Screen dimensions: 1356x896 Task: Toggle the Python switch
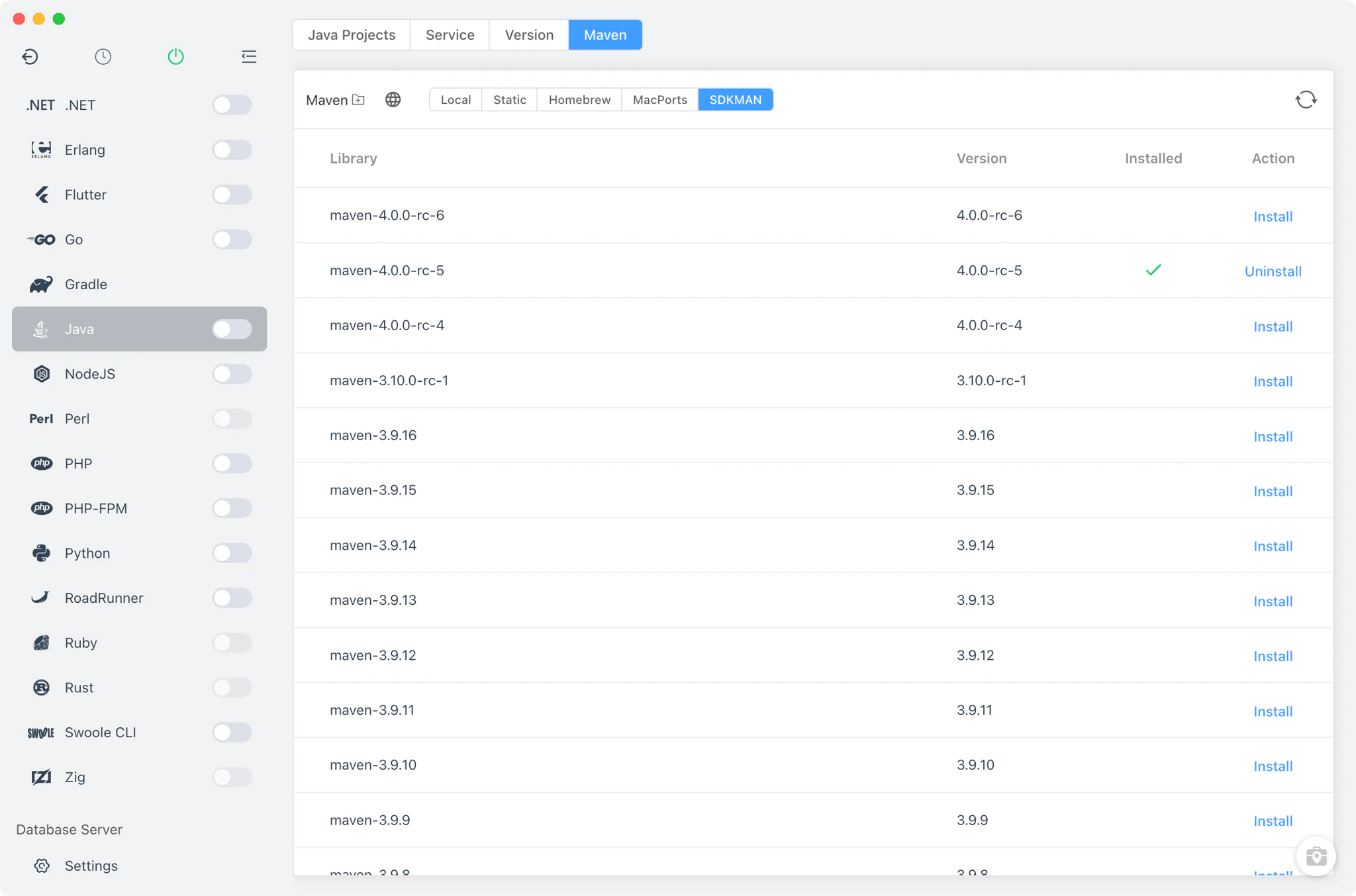click(232, 553)
